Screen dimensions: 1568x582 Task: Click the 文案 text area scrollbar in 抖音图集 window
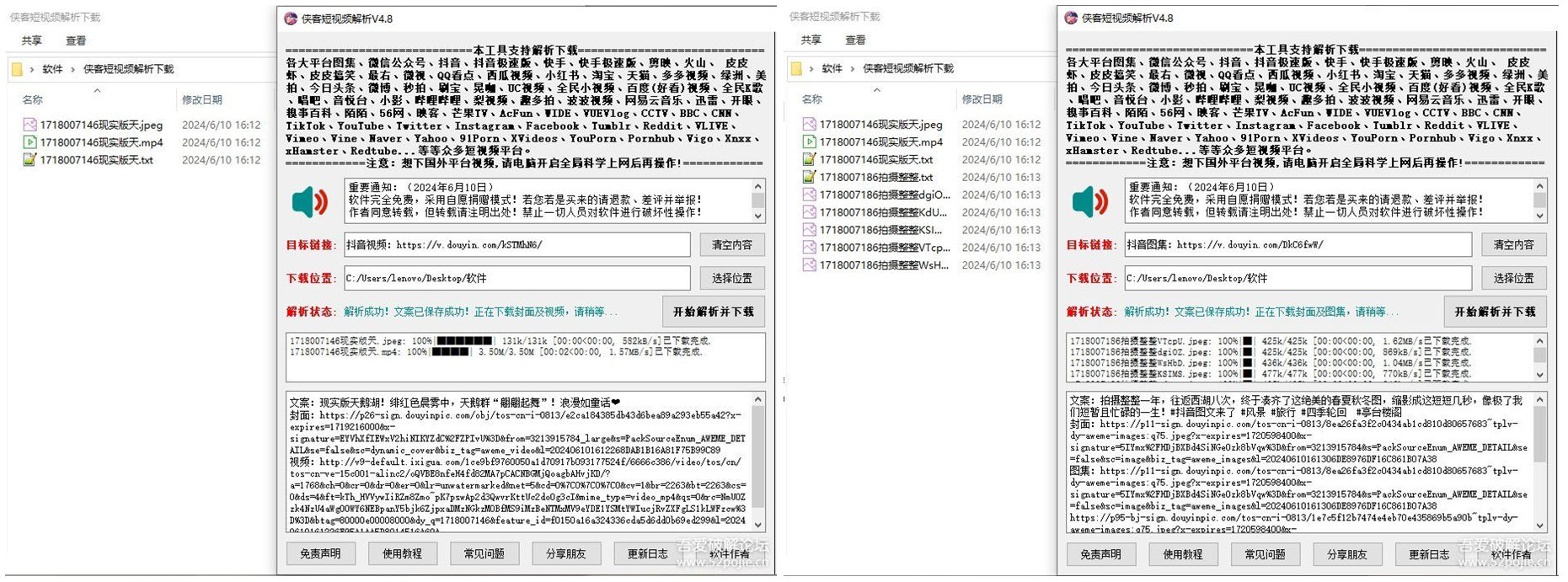(x=1540, y=462)
